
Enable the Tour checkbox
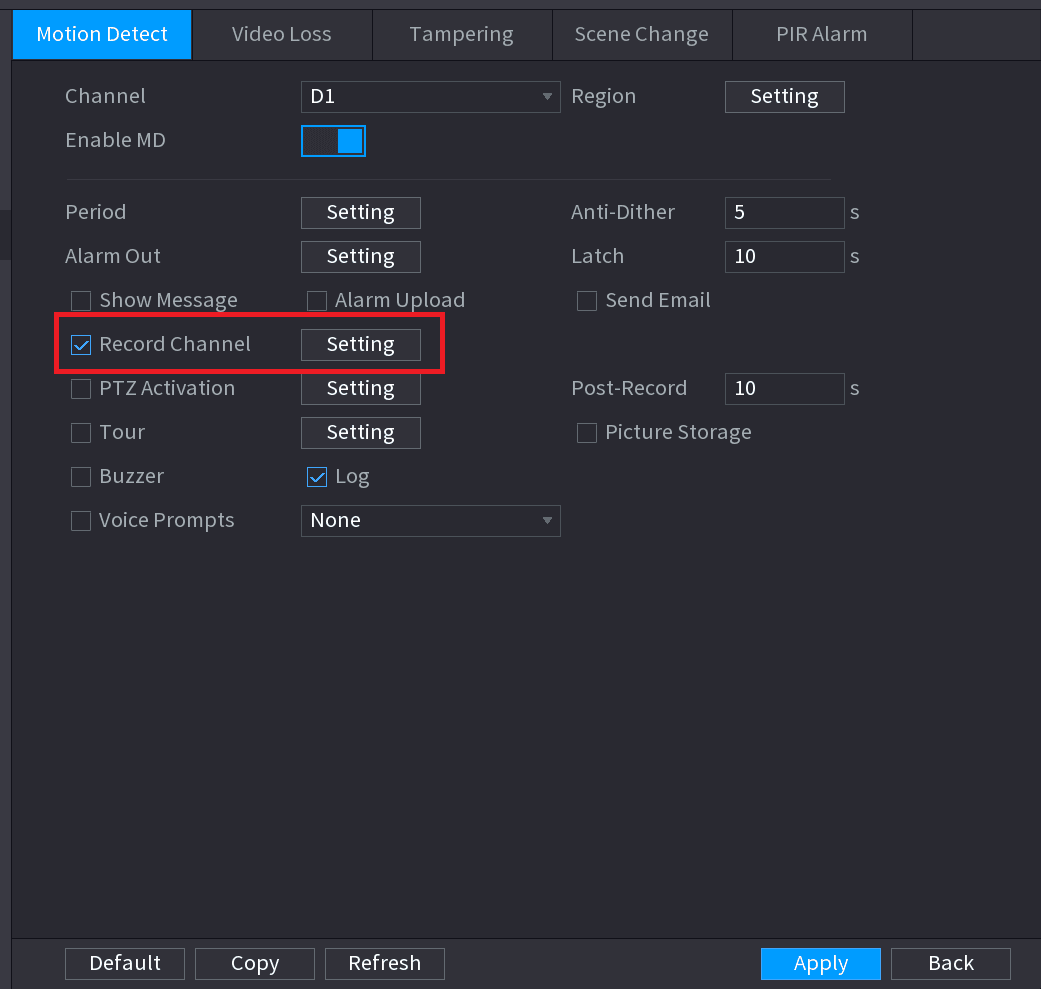coord(81,433)
